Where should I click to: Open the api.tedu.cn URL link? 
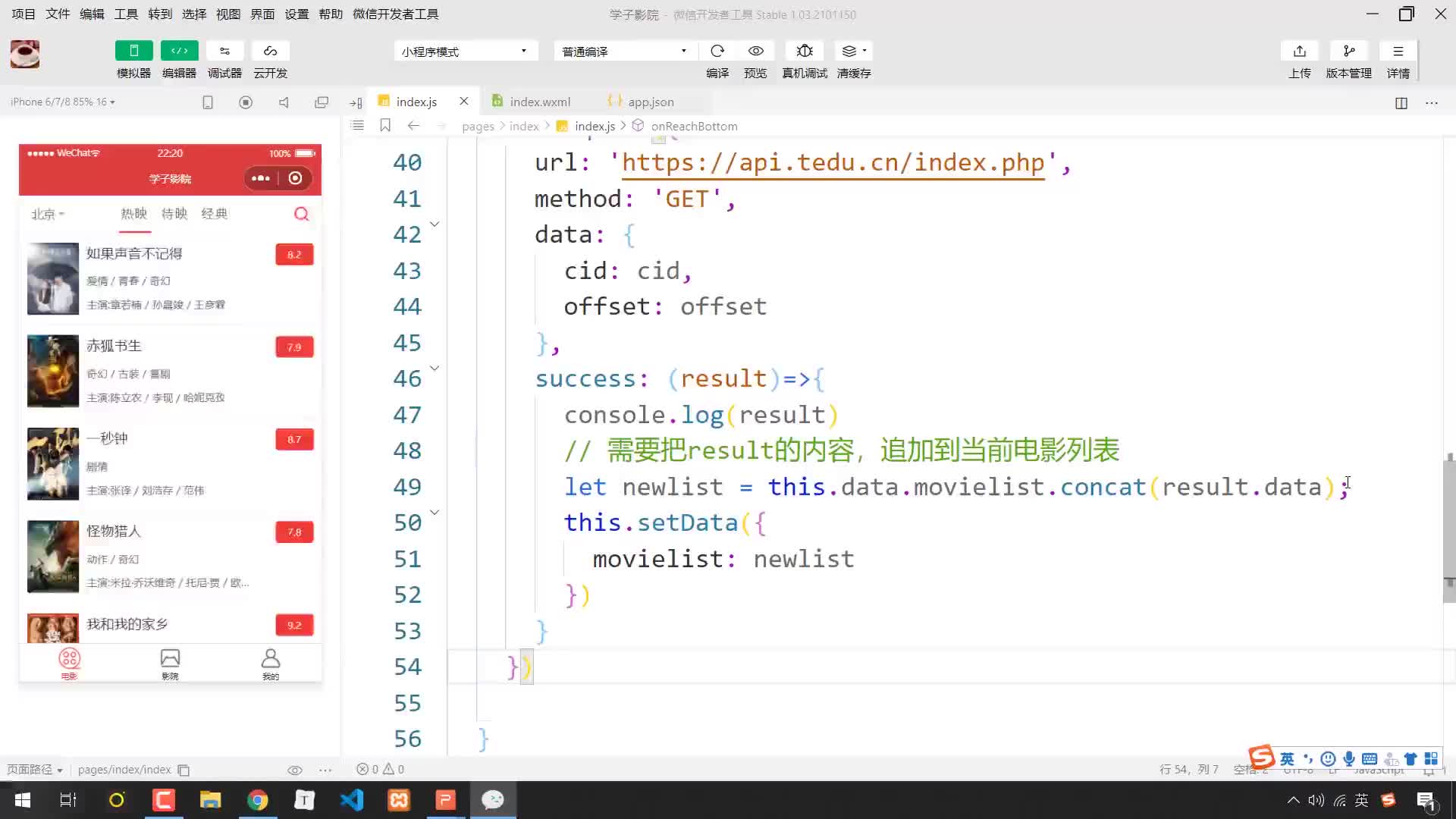pyautogui.click(x=833, y=162)
